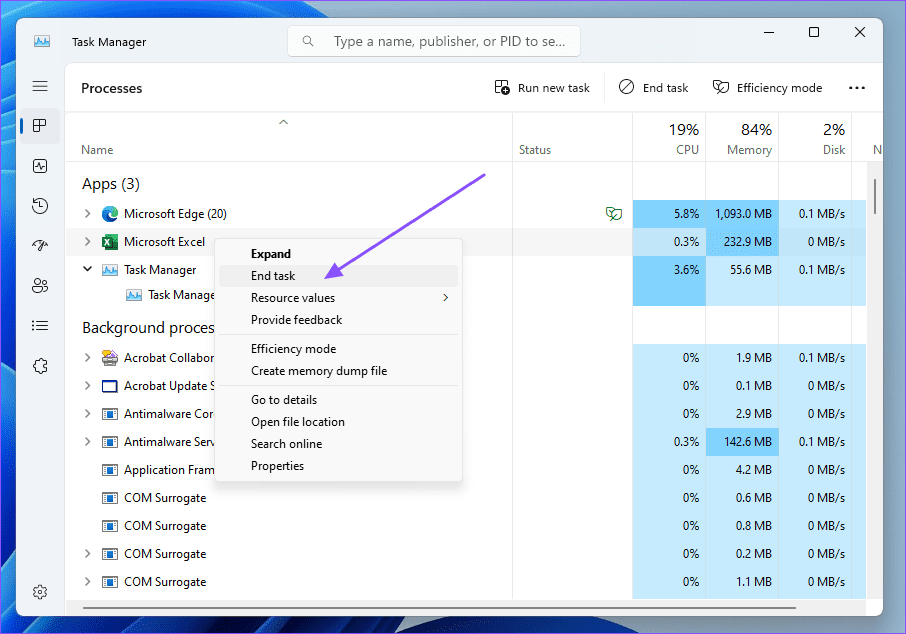Select Go to details menu entry
Viewport: 906px width, 634px height.
point(338,399)
